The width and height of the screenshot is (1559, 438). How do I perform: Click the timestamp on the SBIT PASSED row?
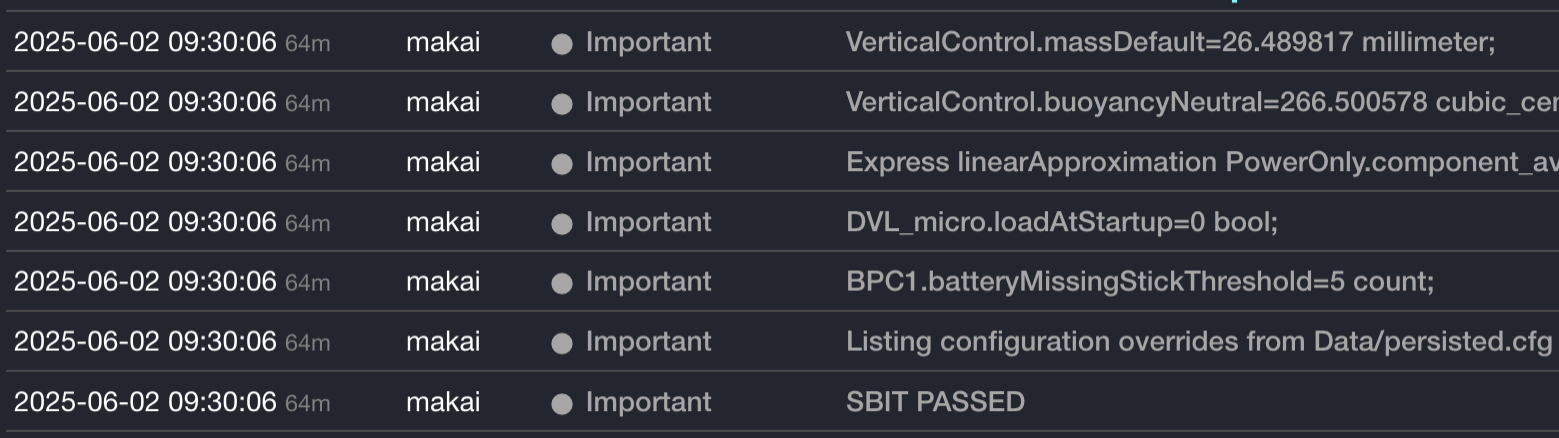tap(145, 402)
